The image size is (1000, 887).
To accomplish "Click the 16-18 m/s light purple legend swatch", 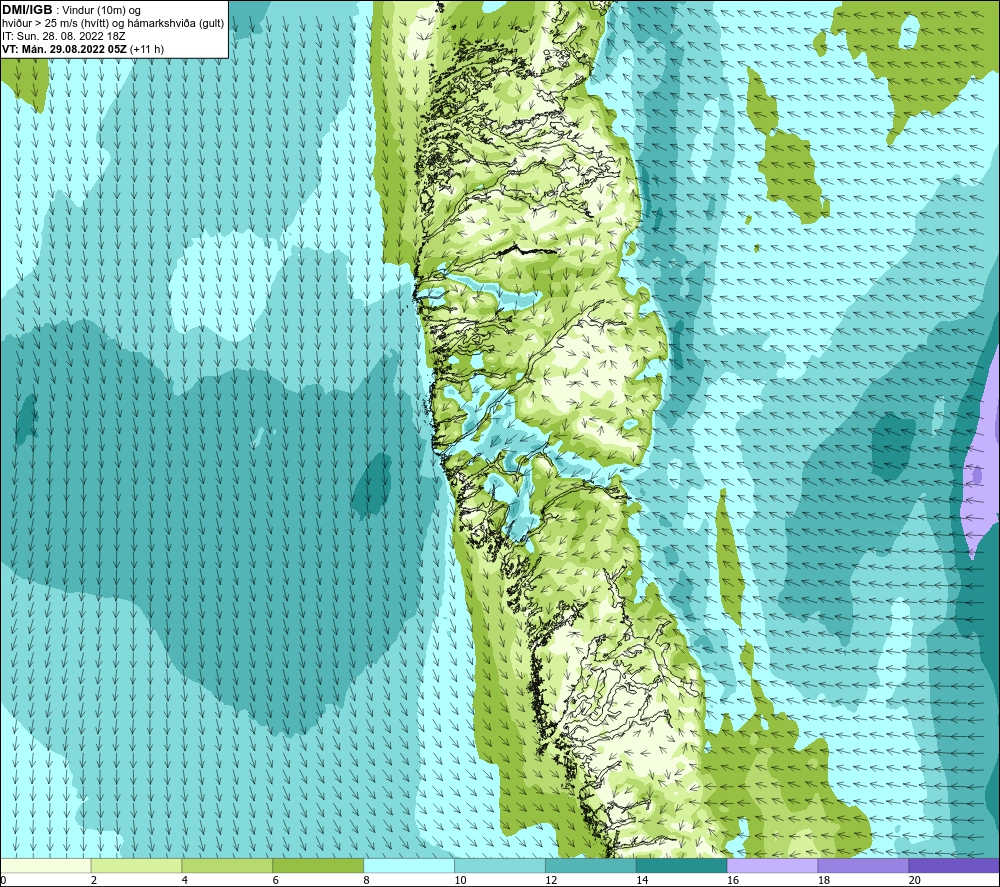I will [x=772, y=865].
